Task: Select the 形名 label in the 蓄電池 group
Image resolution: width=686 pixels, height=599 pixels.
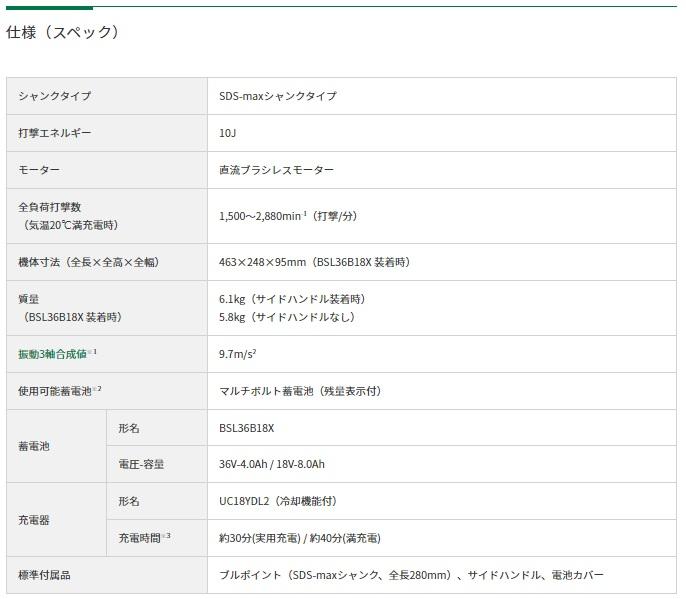Action: [129, 428]
